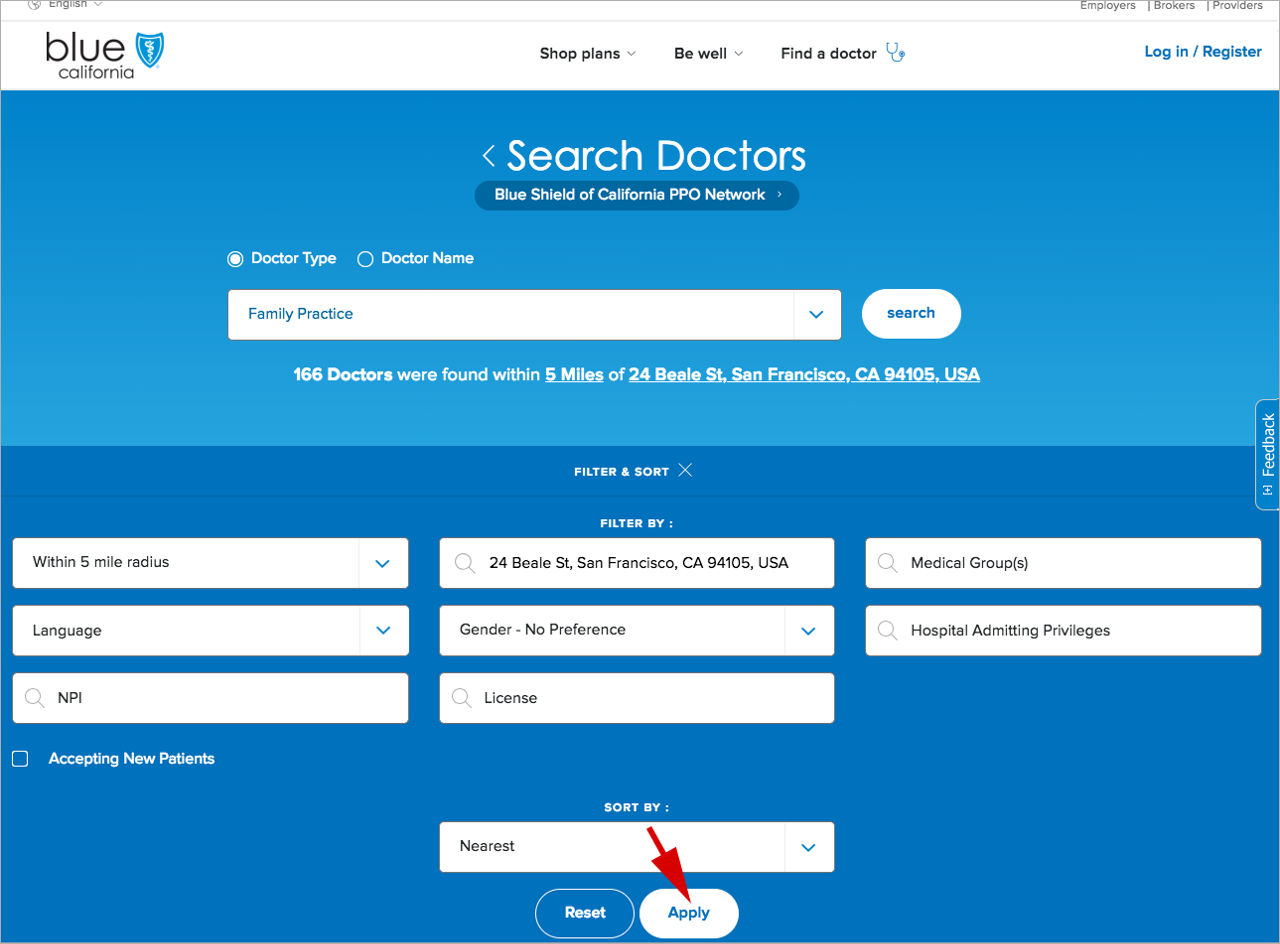Click the Log in / Register link

[1203, 51]
